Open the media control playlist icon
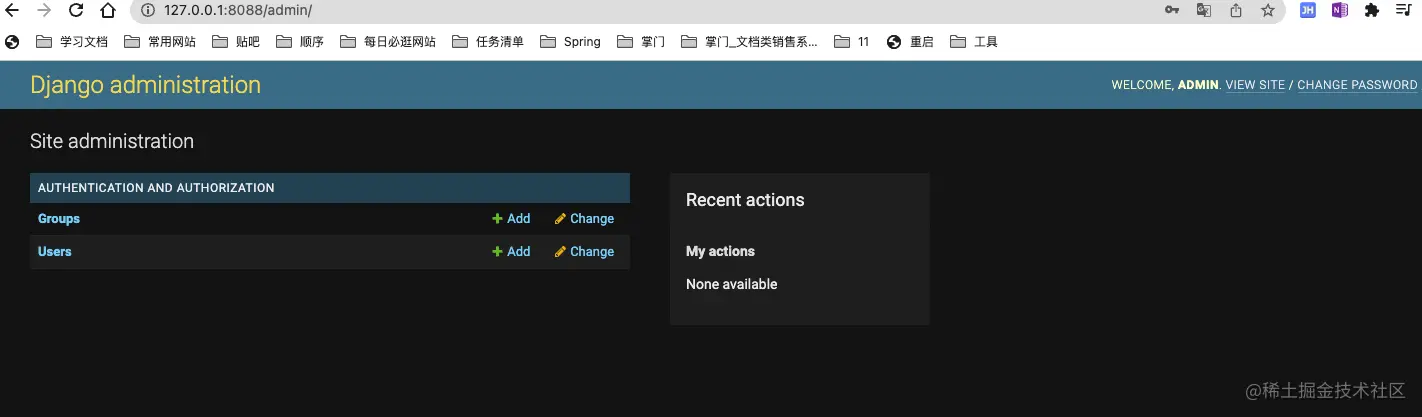This screenshot has height=417, width=1422. coord(1404,10)
